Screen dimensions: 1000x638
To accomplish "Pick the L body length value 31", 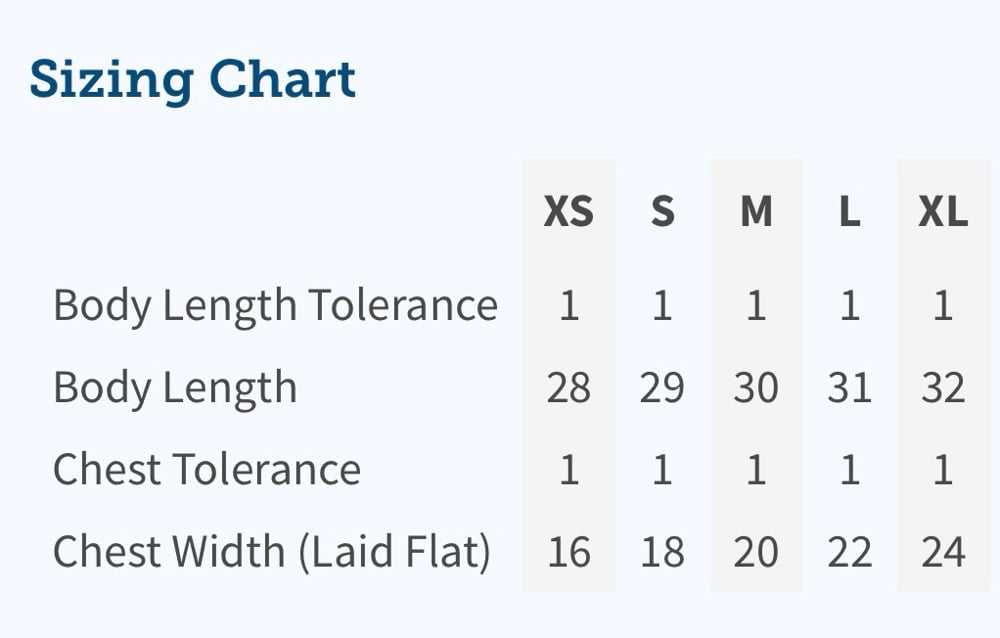I will pos(849,387).
